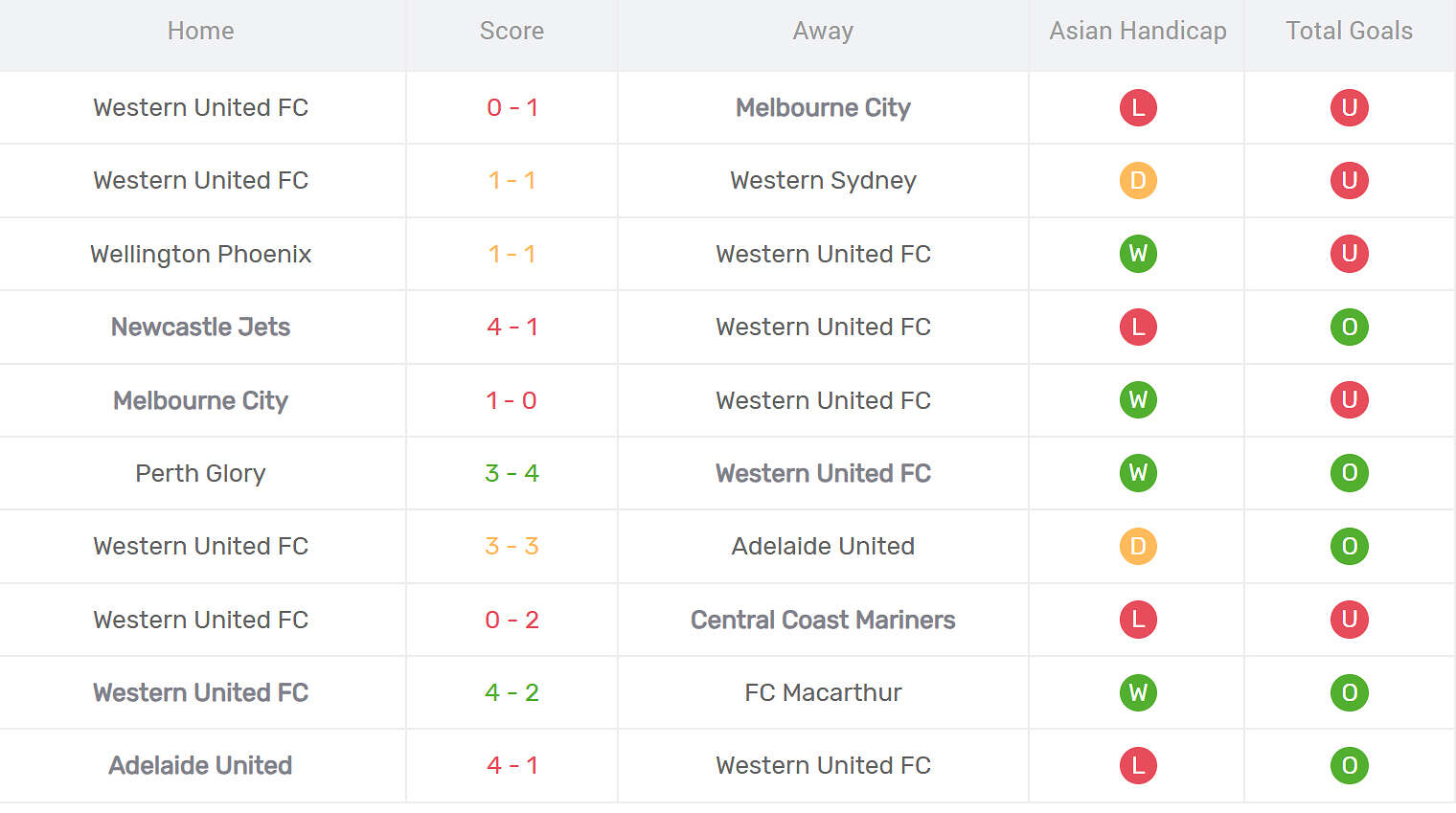Click the orange D badge for Western Sydney match
Image resolution: width=1456 pixels, height=813 pixels.
pos(1138,180)
